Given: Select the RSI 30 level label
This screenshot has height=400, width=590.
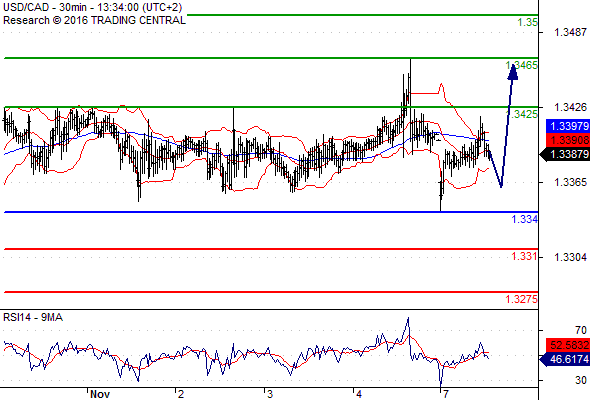Looking at the screenshot, I should [x=581, y=380].
